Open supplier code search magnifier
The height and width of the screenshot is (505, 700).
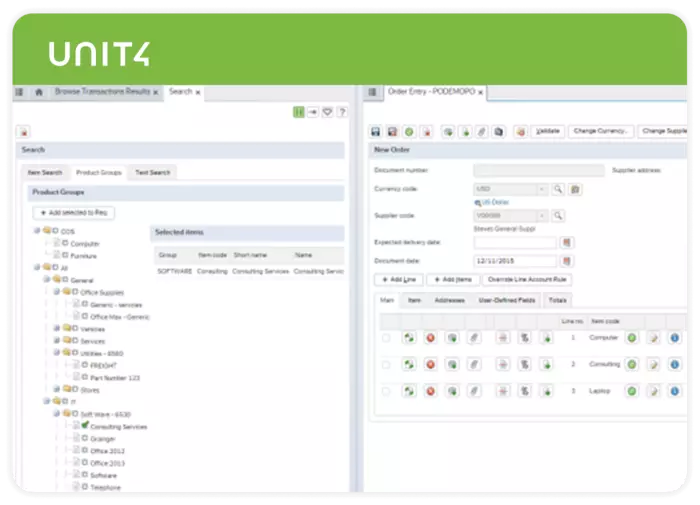click(558, 216)
